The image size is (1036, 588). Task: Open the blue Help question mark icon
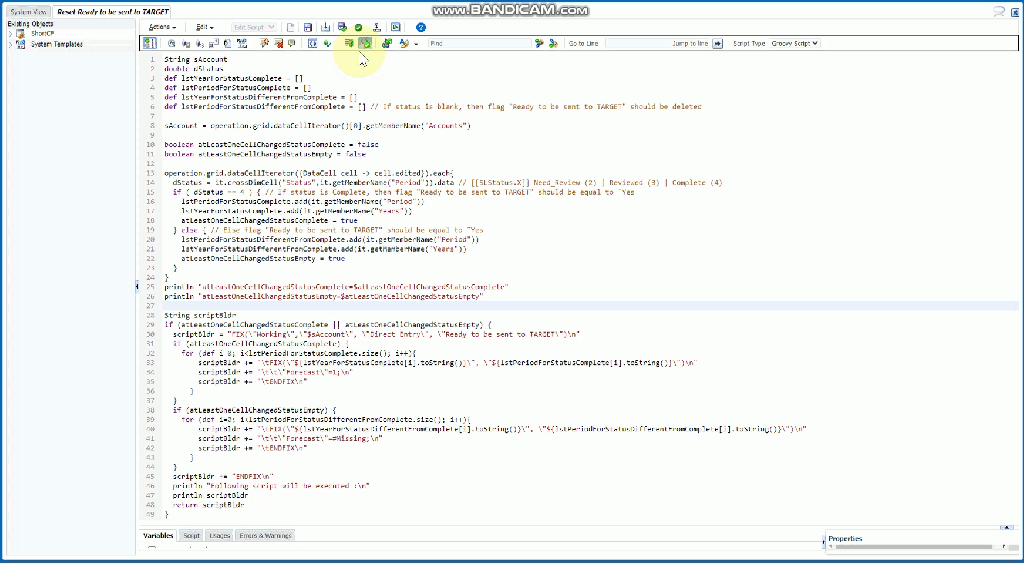[421, 27]
